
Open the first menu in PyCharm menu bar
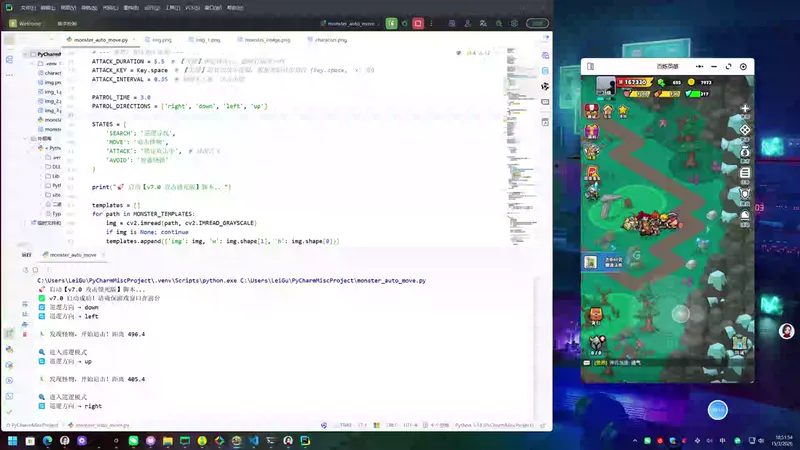pos(28,6)
